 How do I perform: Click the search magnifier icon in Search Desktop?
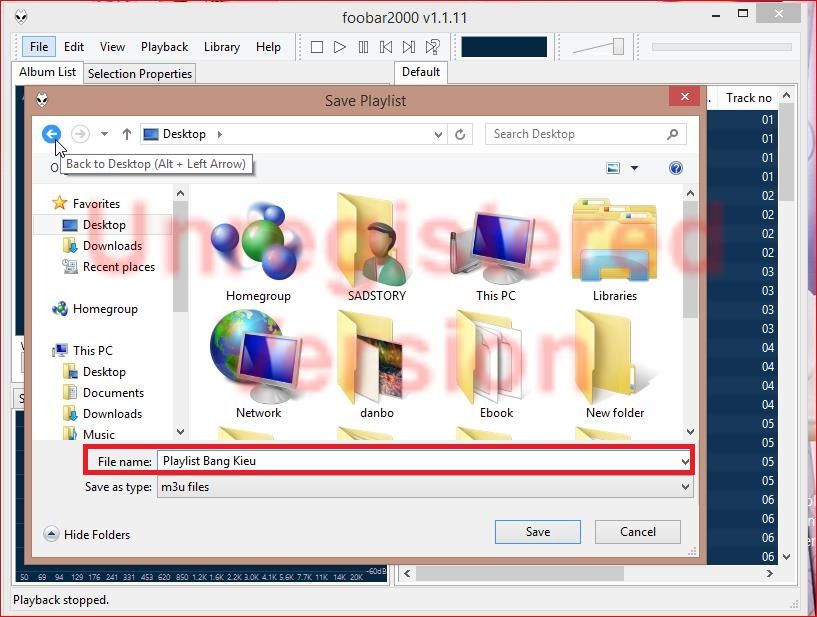673,134
